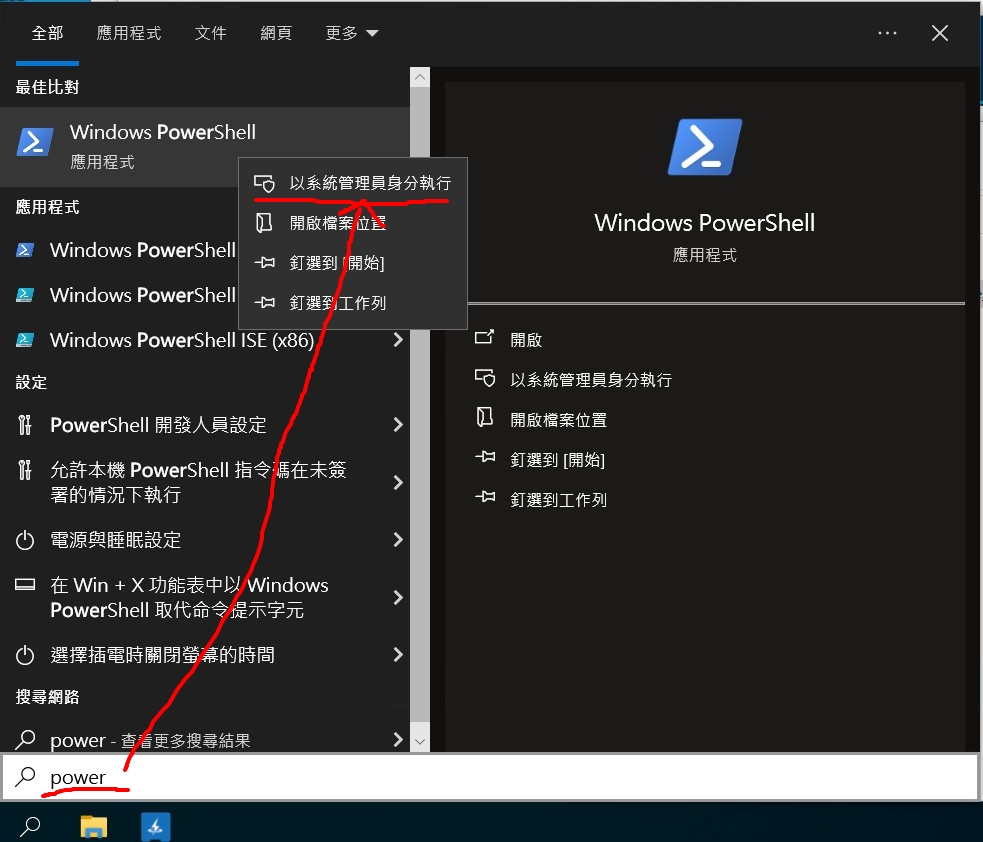Switch to the 網頁 tab
The height and width of the screenshot is (842, 983).
tap(276, 33)
